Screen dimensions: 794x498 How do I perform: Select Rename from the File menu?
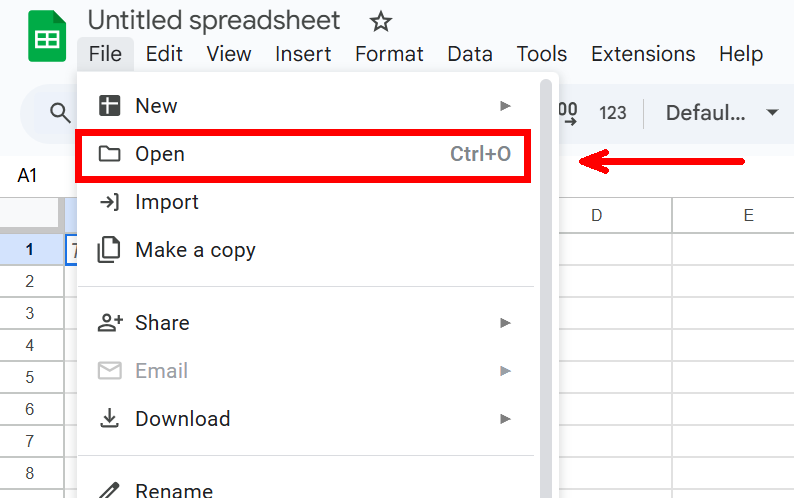coord(174,490)
